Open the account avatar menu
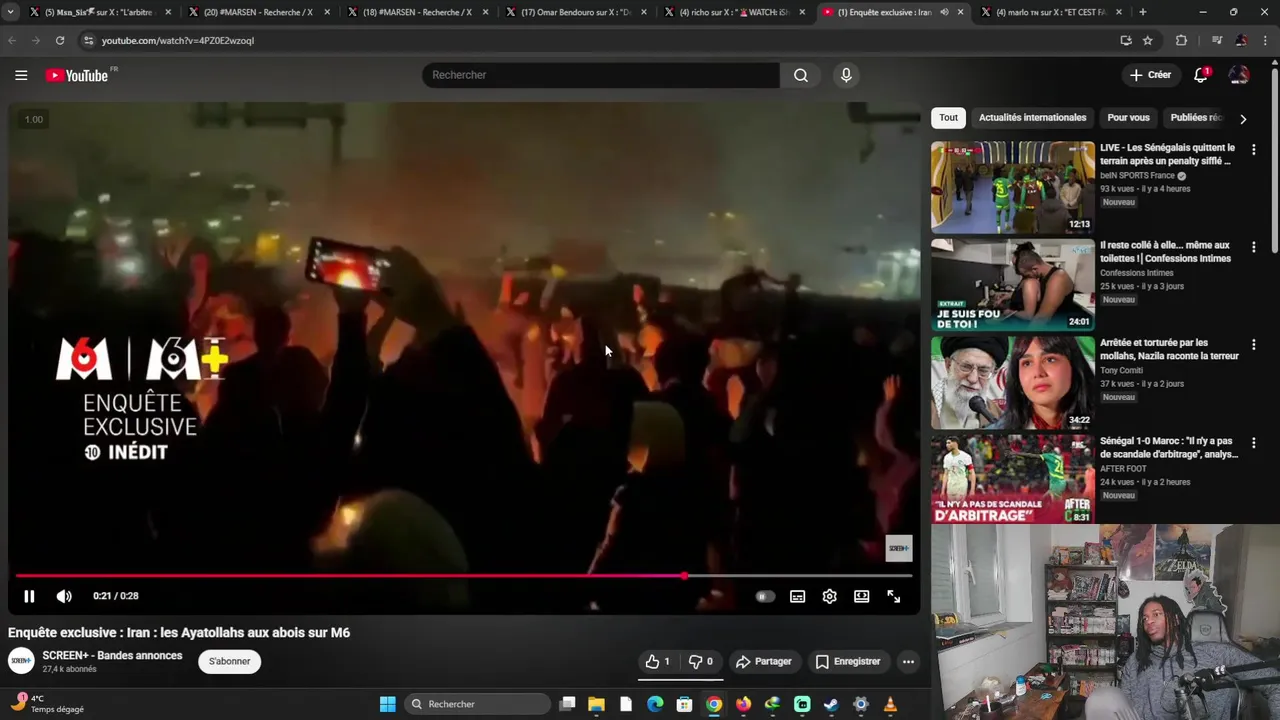This screenshot has height=720, width=1280. click(1239, 75)
